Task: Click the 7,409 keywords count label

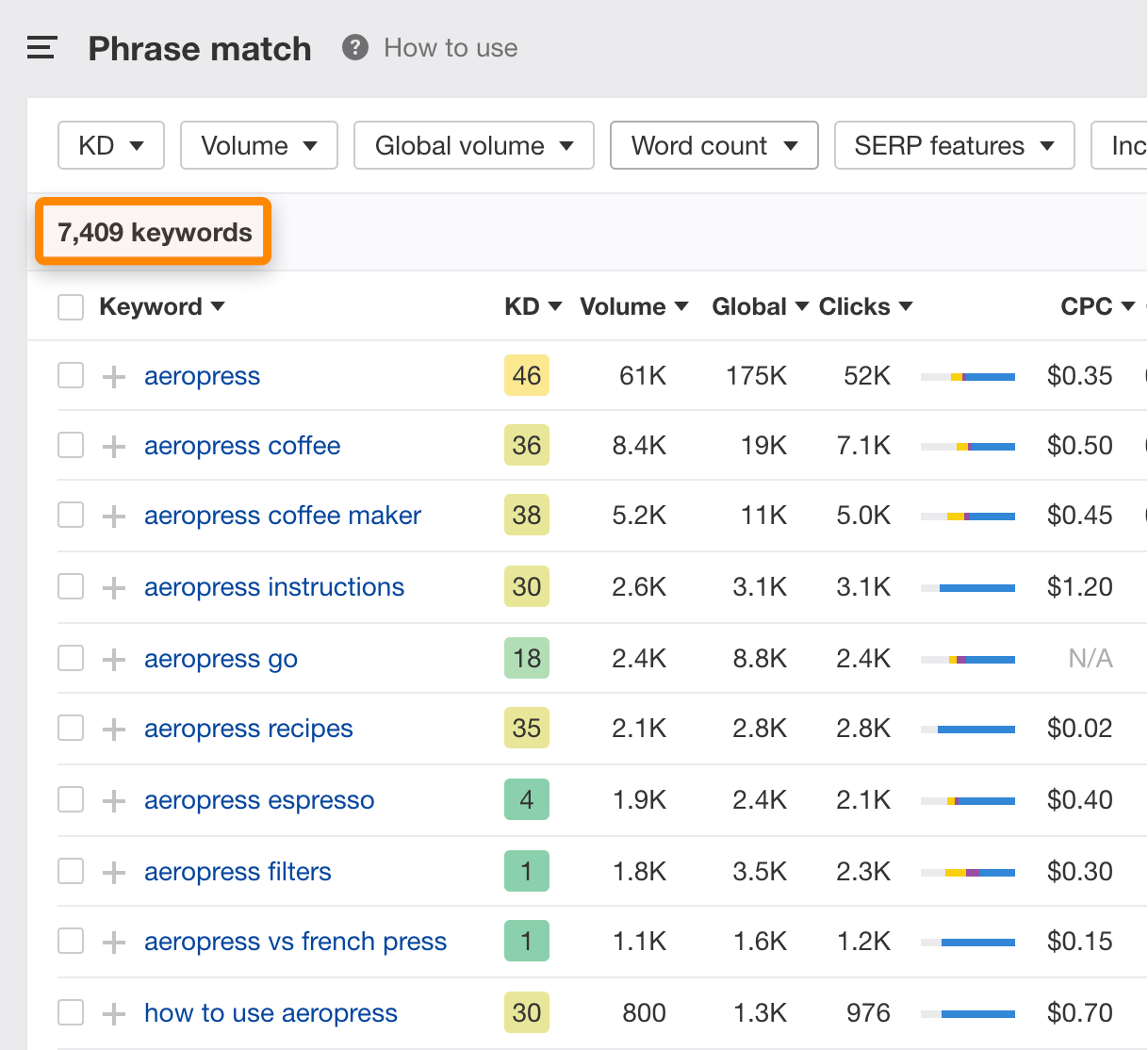Action: coord(155,232)
